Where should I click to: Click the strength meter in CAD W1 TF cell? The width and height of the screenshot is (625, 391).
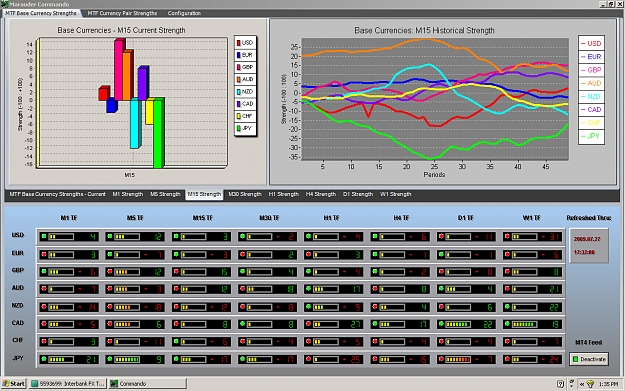(524, 324)
